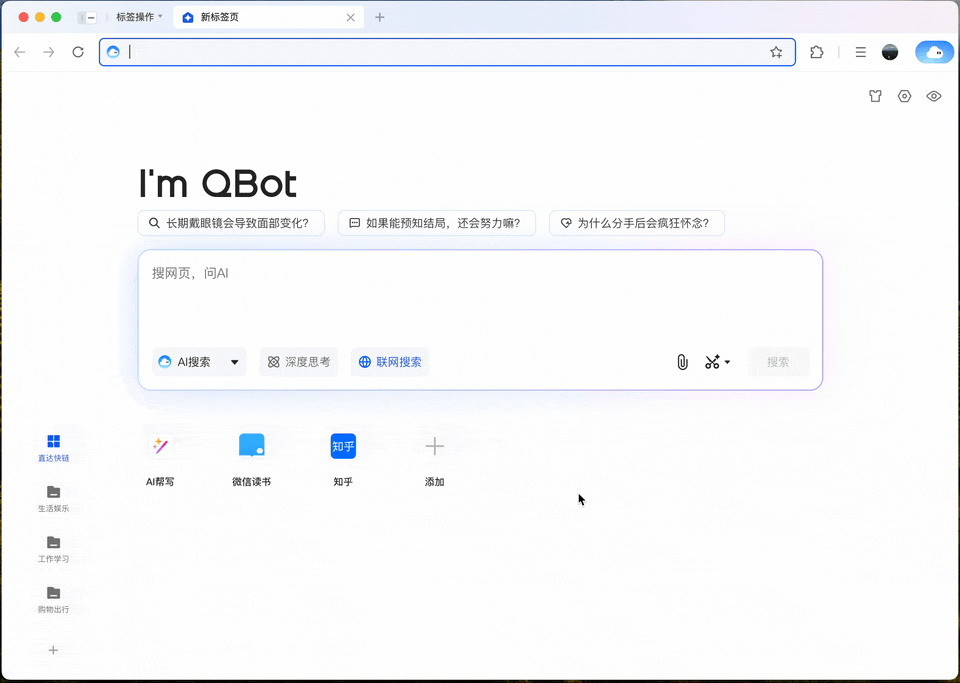This screenshot has width=960, height=683.
Task: Click the suggestion 长期戴眼镜会导致面部变化?
Action: click(232, 222)
